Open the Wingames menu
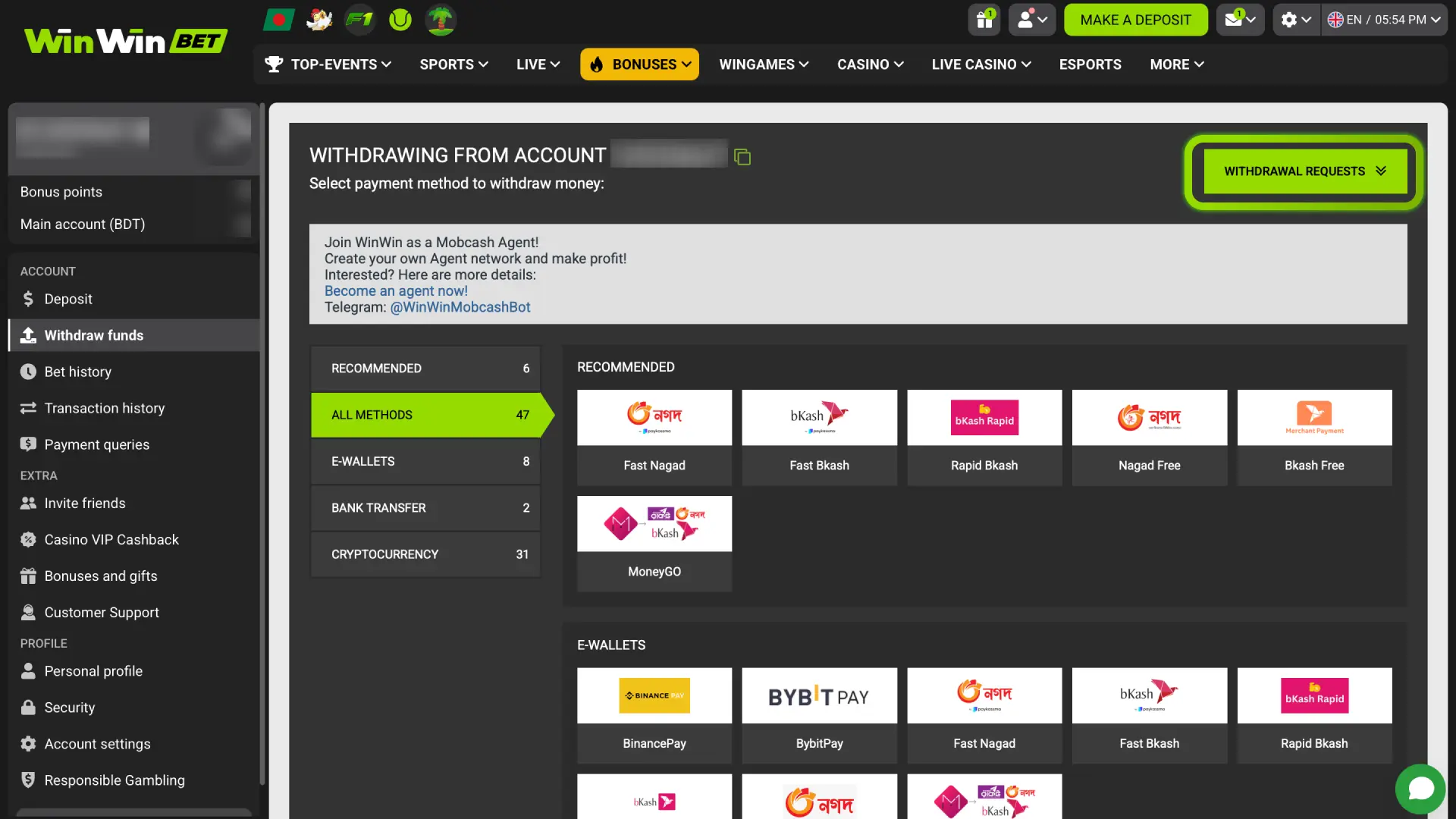 [764, 64]
